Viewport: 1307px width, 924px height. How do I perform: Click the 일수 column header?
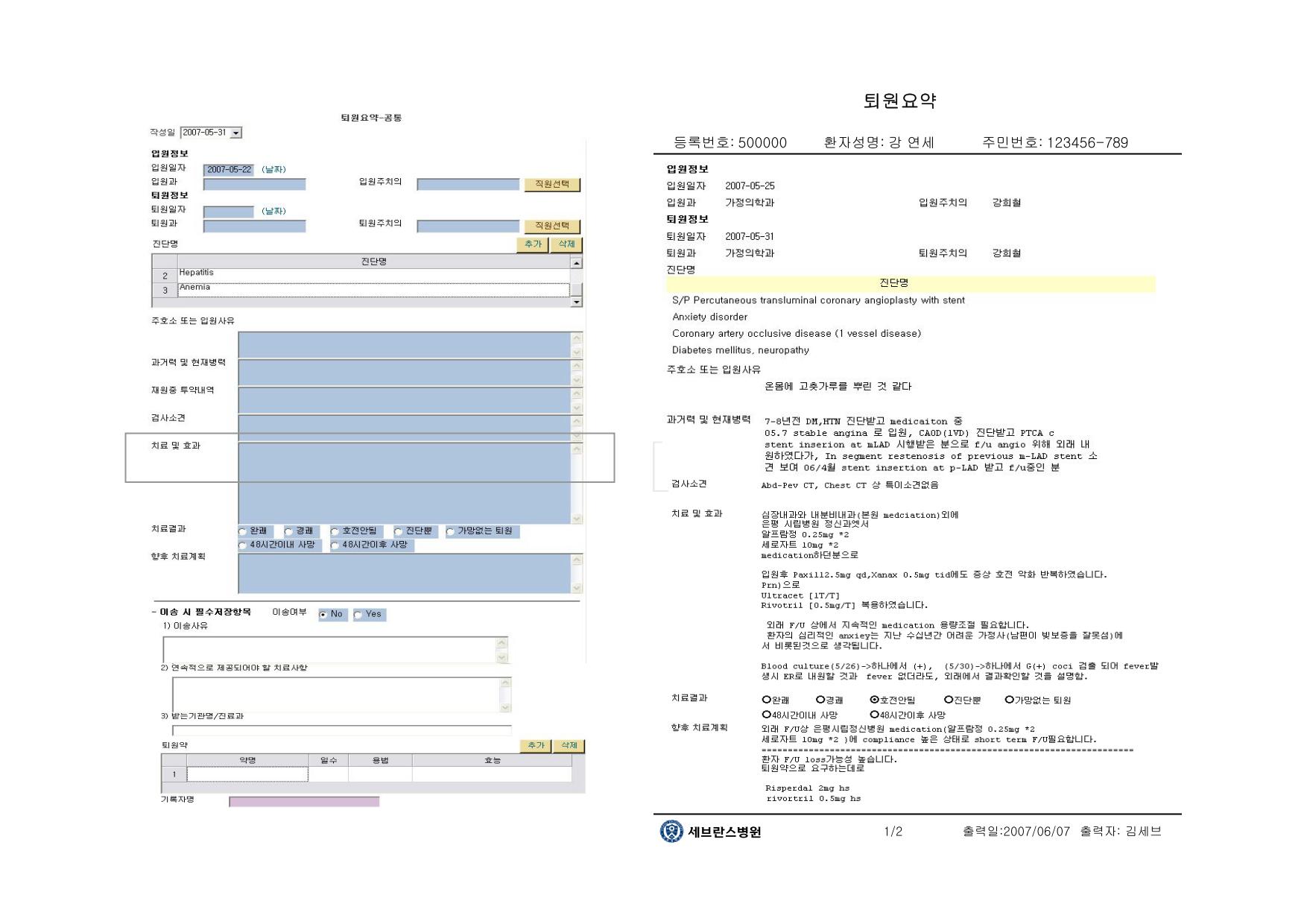[x=329, y=760]
